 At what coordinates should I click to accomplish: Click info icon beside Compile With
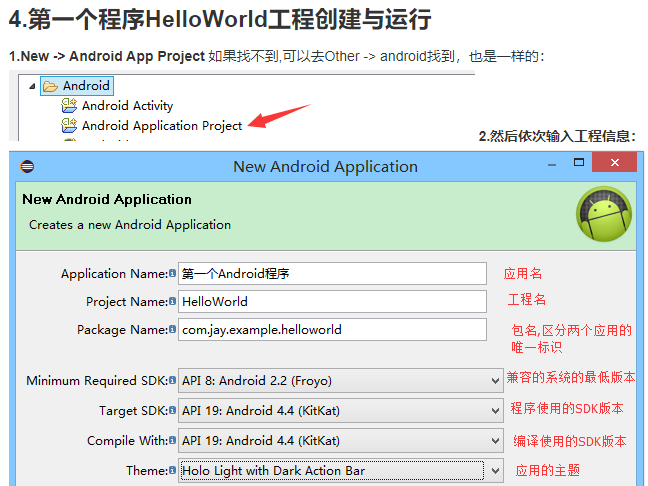172,441
